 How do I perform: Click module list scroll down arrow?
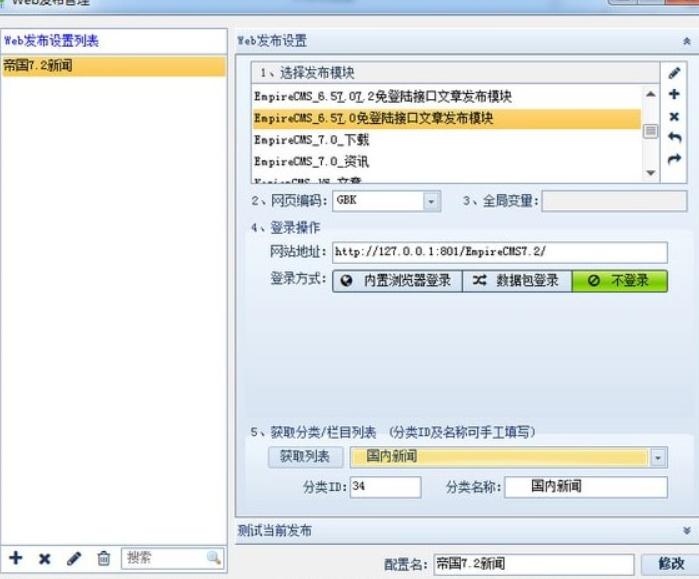coord(651,173)
